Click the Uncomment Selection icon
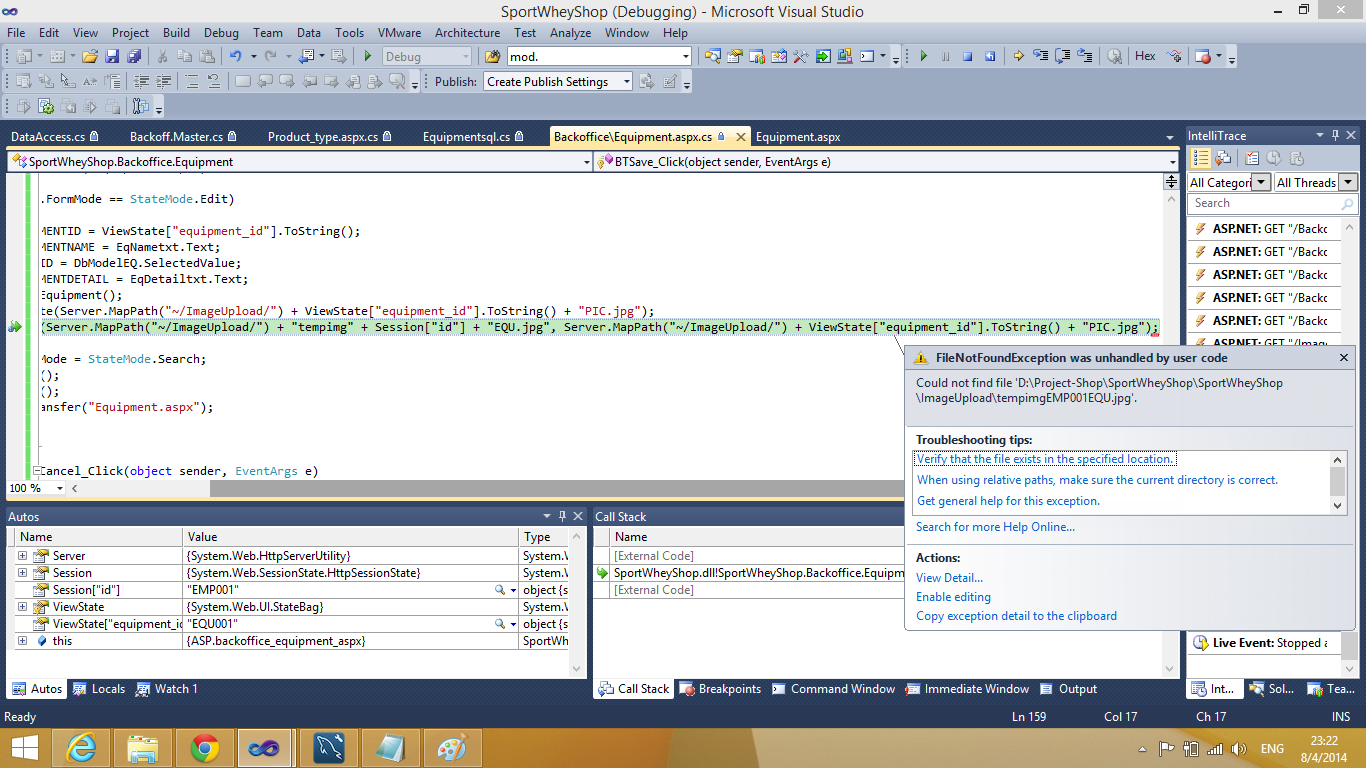Image resolution: width=1366 pixels, height=768 pixels. (214, 82)
